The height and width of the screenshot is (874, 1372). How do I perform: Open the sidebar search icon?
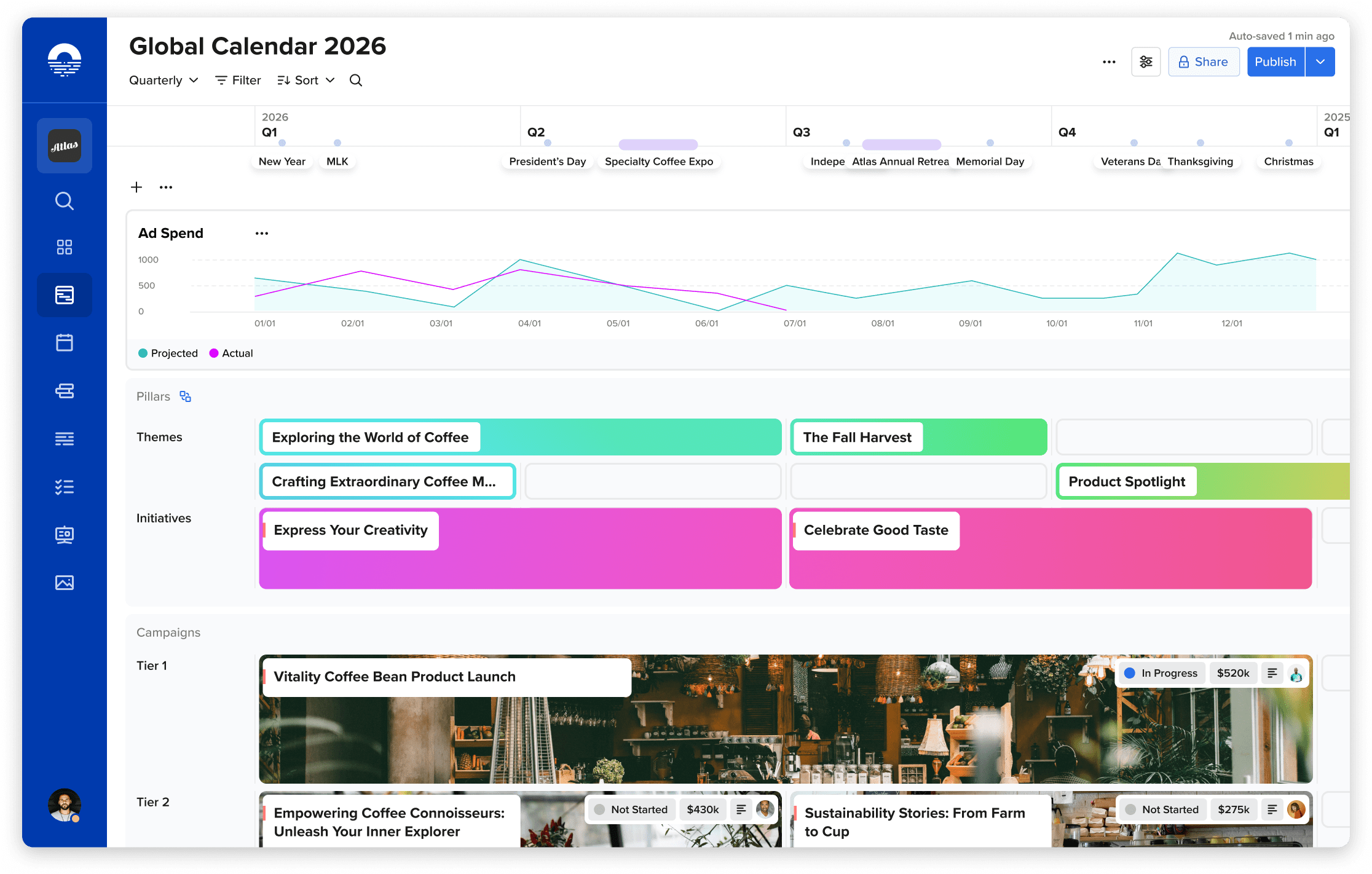(x=65, y=201)
